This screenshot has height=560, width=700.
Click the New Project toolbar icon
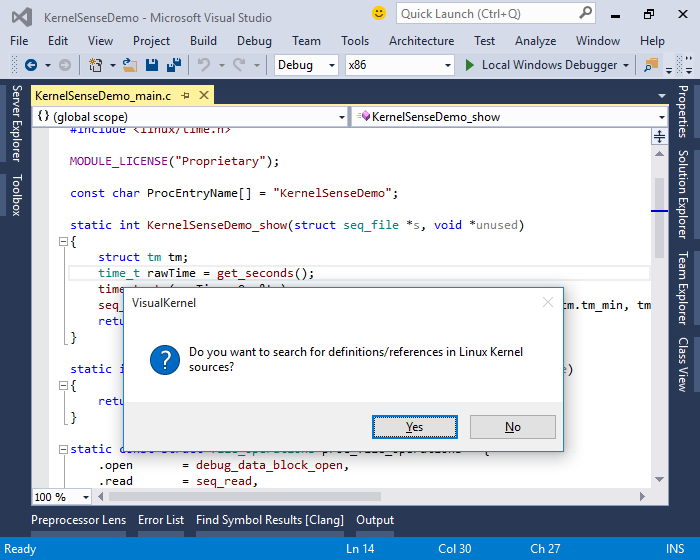tap(95, 65)
